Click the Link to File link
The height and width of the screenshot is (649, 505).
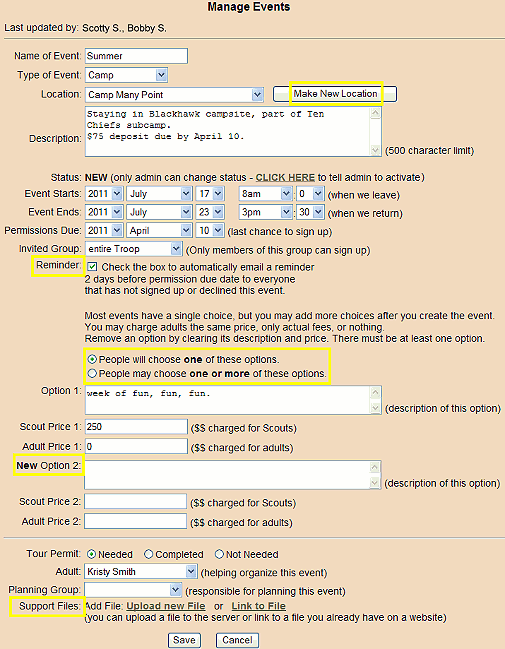258,606
